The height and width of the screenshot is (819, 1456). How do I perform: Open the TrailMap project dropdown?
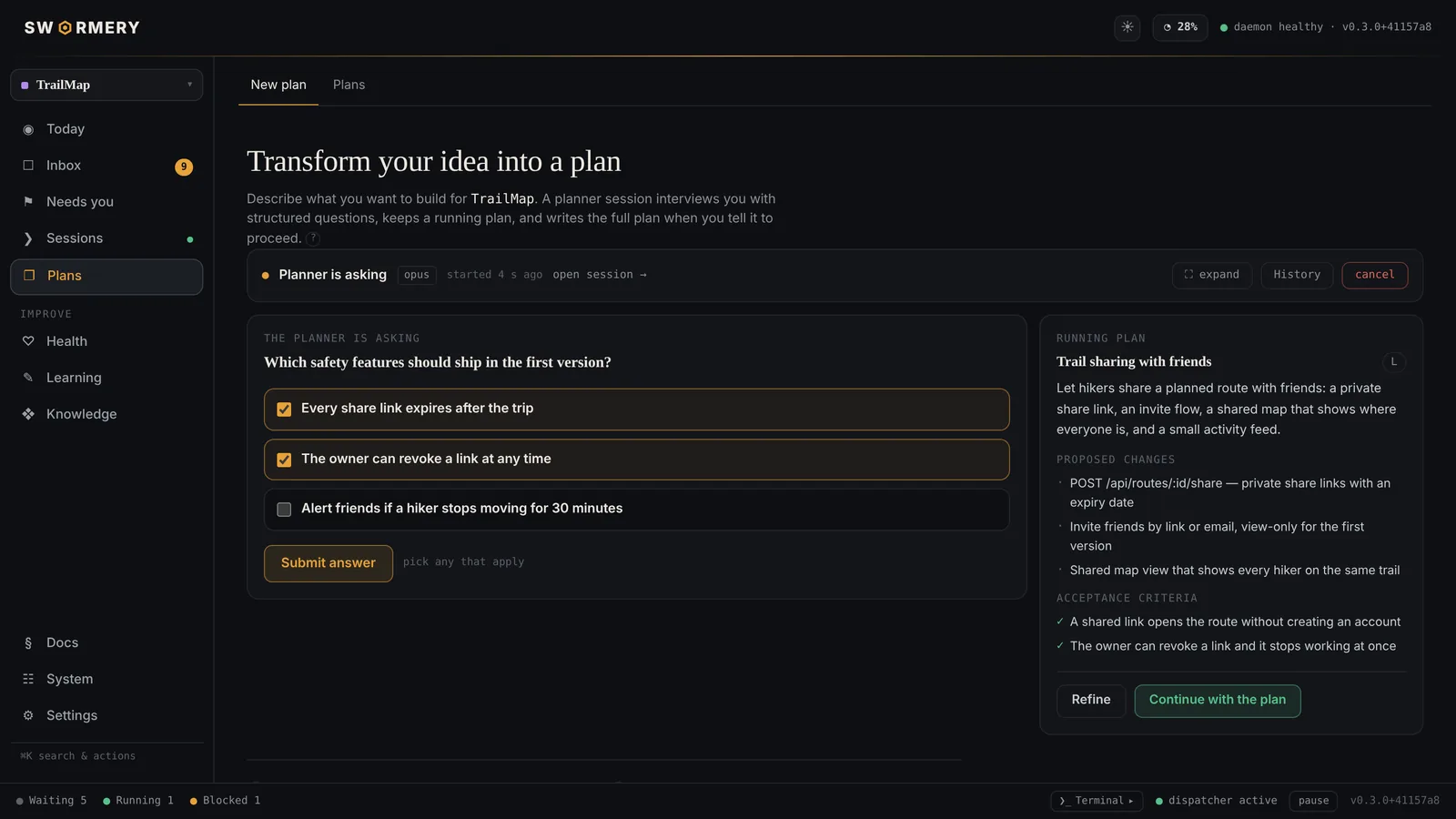click(106, 85)
